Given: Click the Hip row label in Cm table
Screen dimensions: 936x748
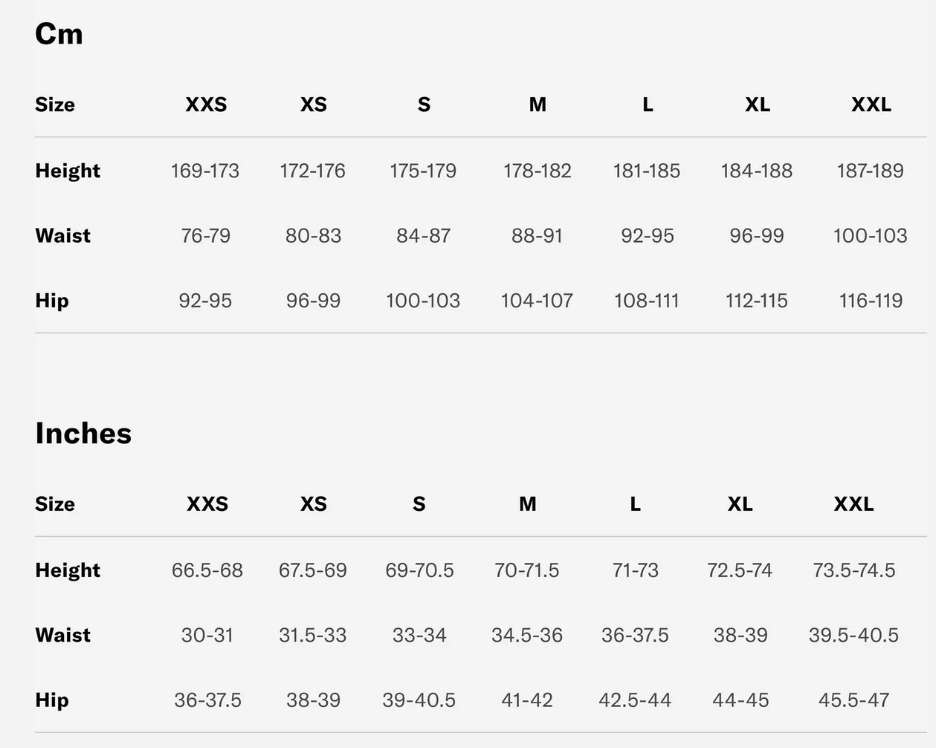Looking at the screenshot, I should coord(52,301).
